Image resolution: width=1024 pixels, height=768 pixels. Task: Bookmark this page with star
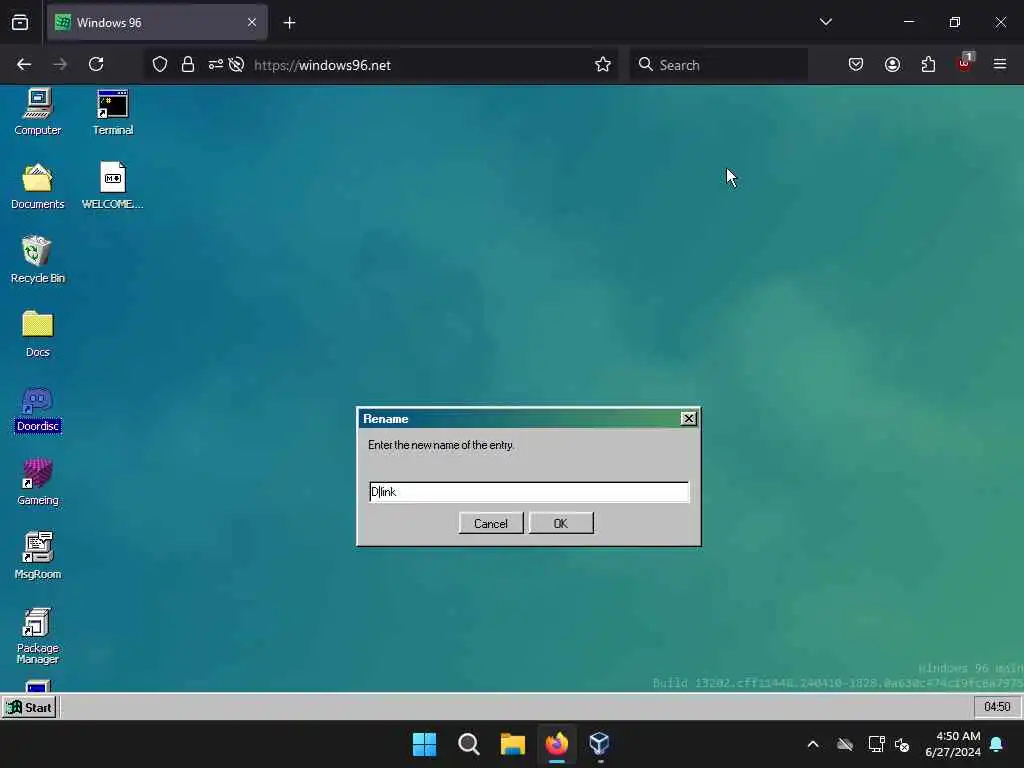(x=603, y=64)
